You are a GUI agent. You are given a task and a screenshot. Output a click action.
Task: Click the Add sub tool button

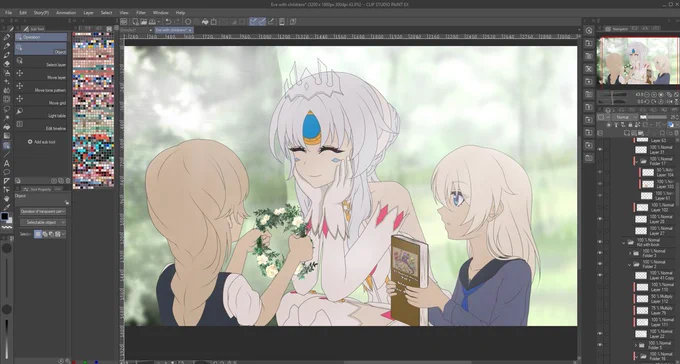point(42,142)
